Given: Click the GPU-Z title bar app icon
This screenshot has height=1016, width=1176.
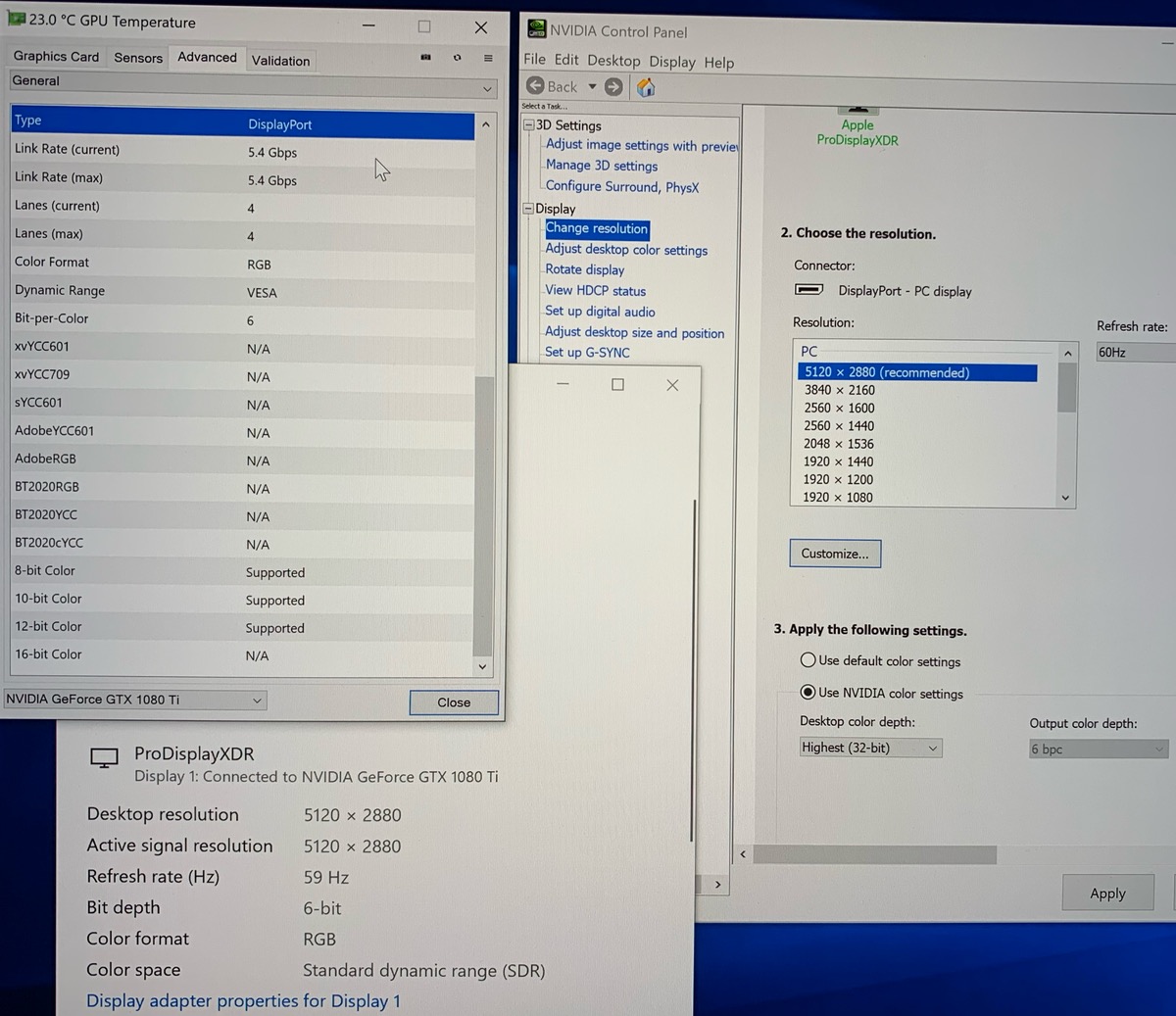Looking at the screenshot, I should click(17, 20).
